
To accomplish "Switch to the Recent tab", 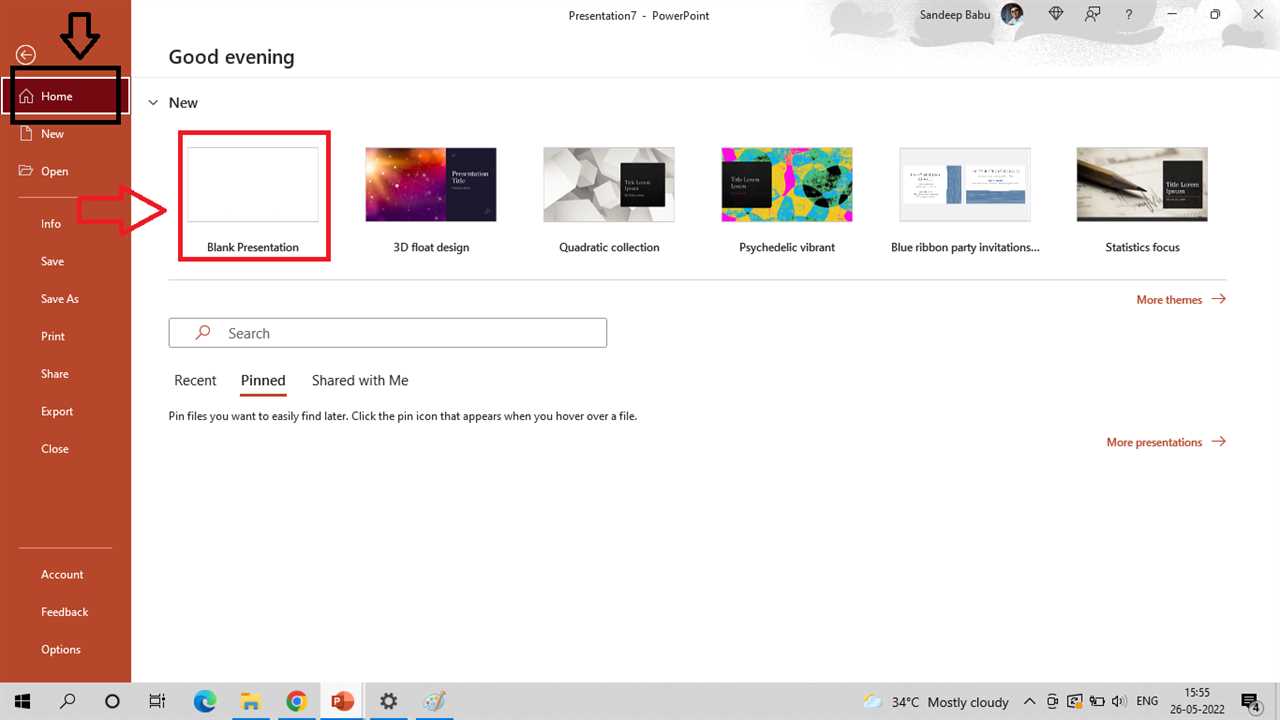I will point(195,381).
